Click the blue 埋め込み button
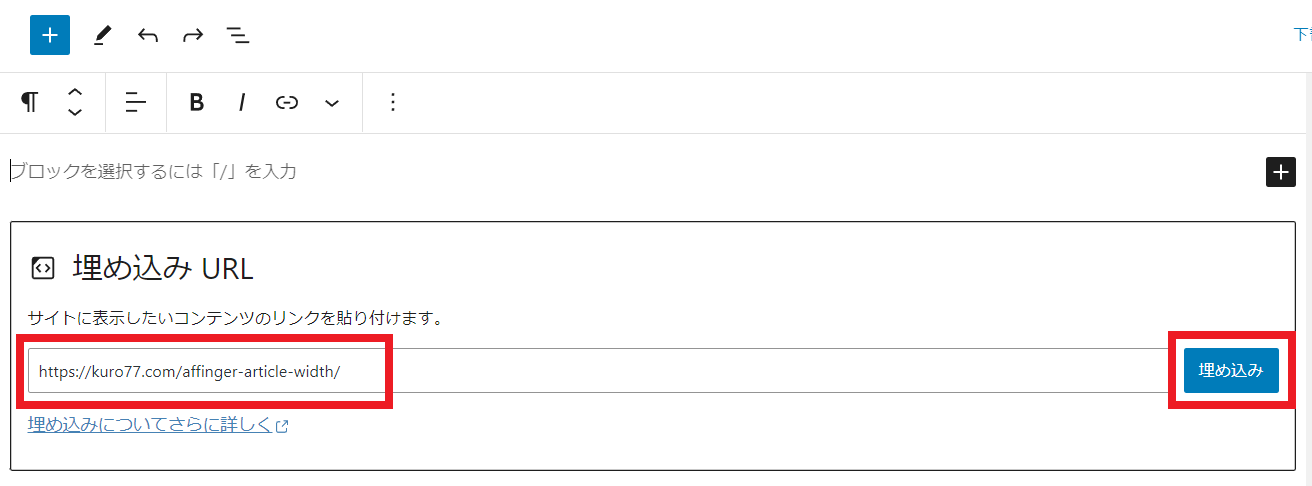This screenshot has width=1312, height=486. pos(1231,370)
